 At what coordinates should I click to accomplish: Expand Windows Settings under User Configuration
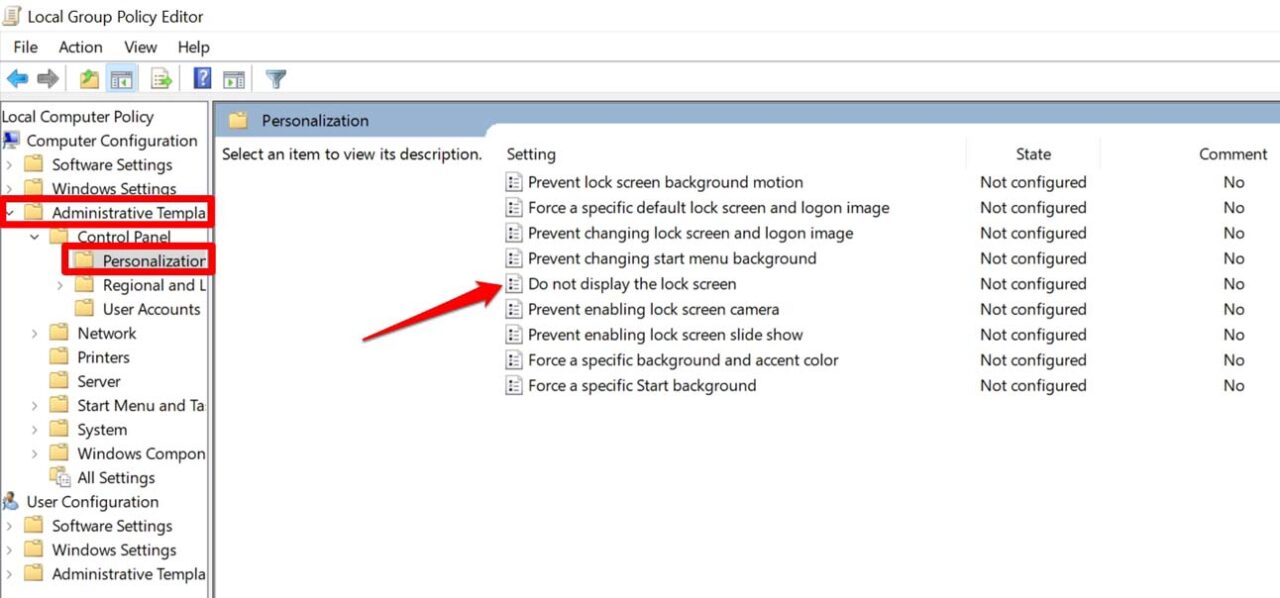click(9, 550)
